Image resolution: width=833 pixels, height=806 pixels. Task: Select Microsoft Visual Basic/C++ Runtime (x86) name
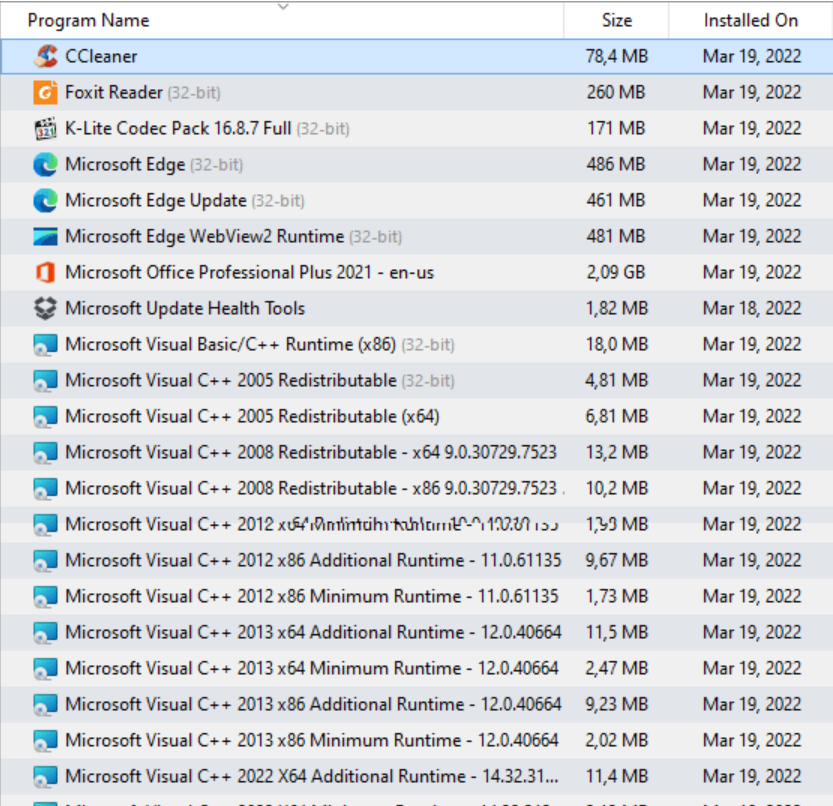[x=231, y=345]
